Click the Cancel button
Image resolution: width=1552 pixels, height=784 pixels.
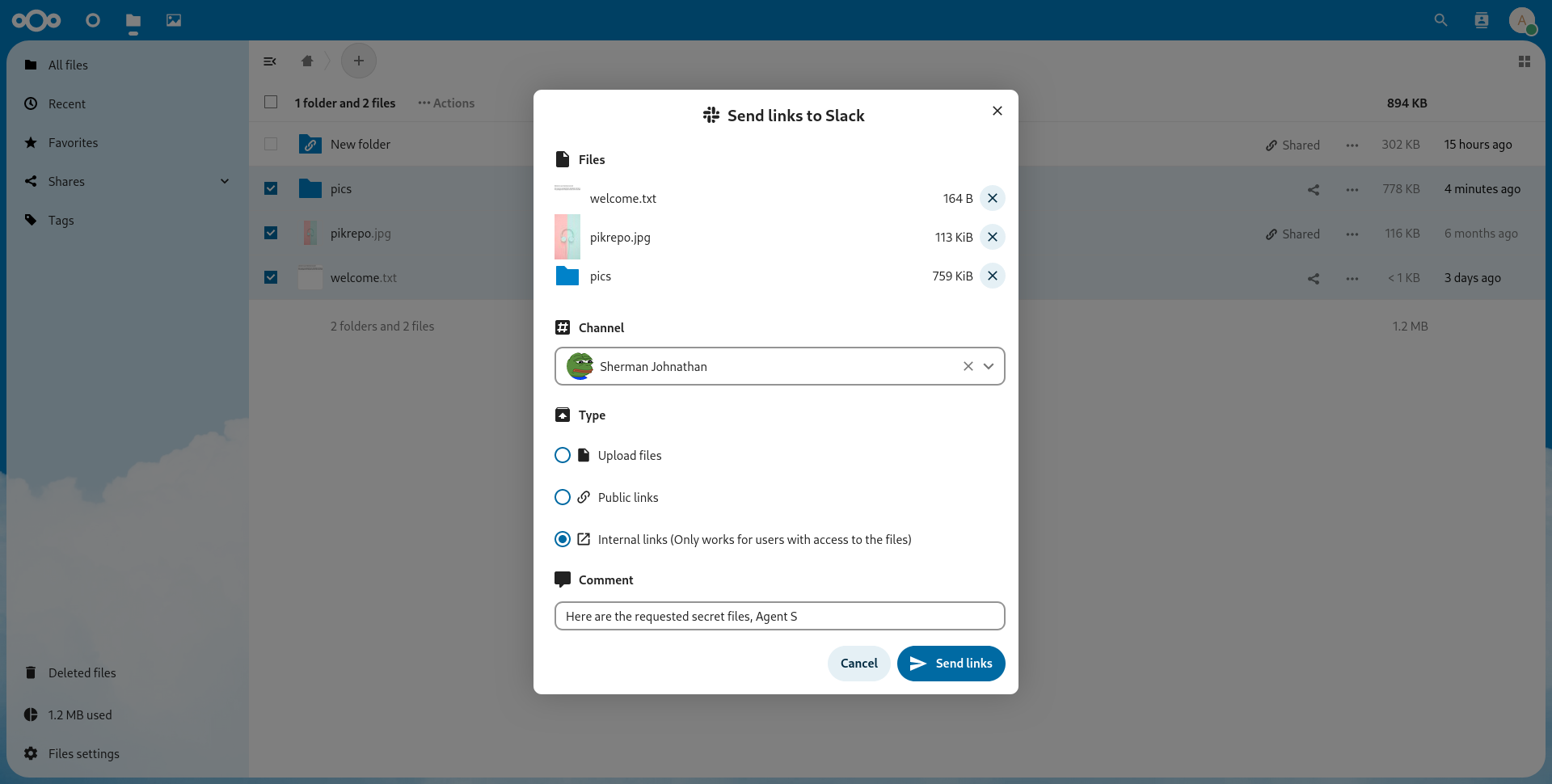(858, 664)
